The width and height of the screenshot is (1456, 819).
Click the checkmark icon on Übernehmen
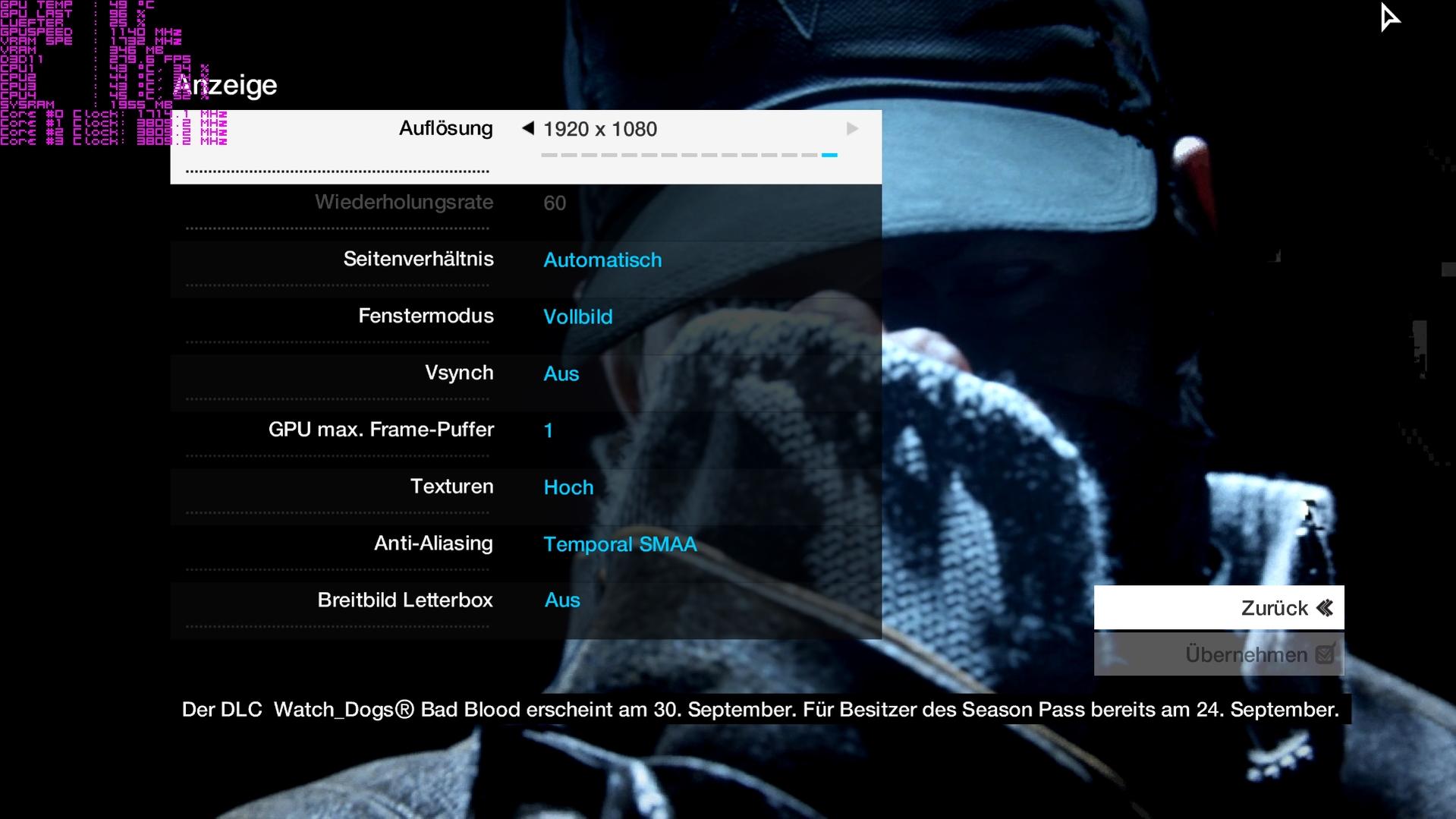[1325, 654]
